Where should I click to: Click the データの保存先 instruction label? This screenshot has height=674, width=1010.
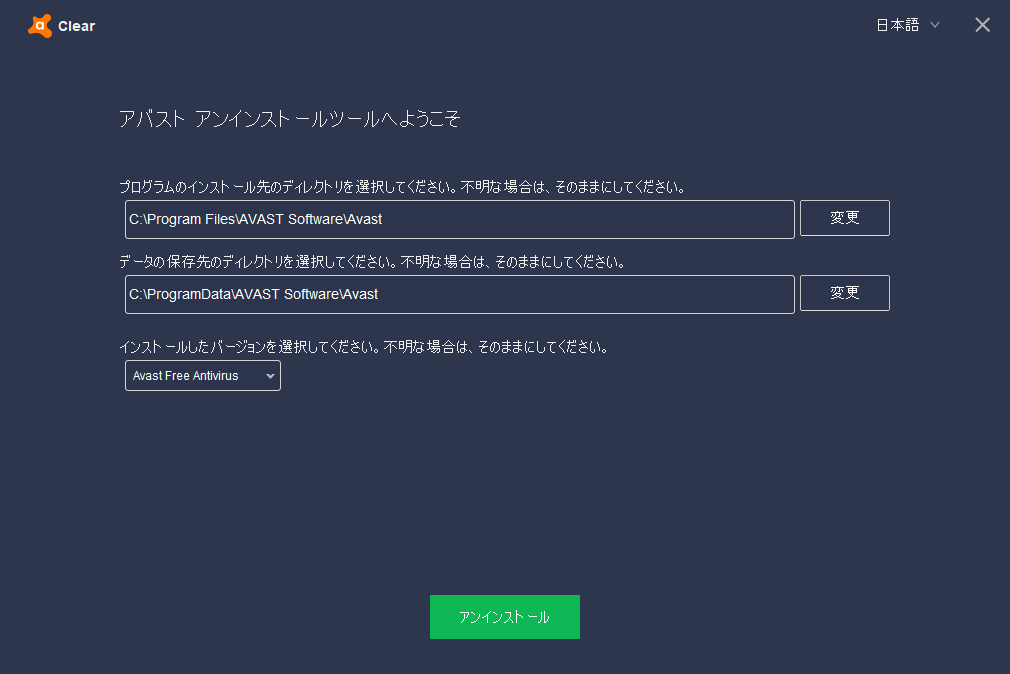pyautogui.click(x=371, y=262)
